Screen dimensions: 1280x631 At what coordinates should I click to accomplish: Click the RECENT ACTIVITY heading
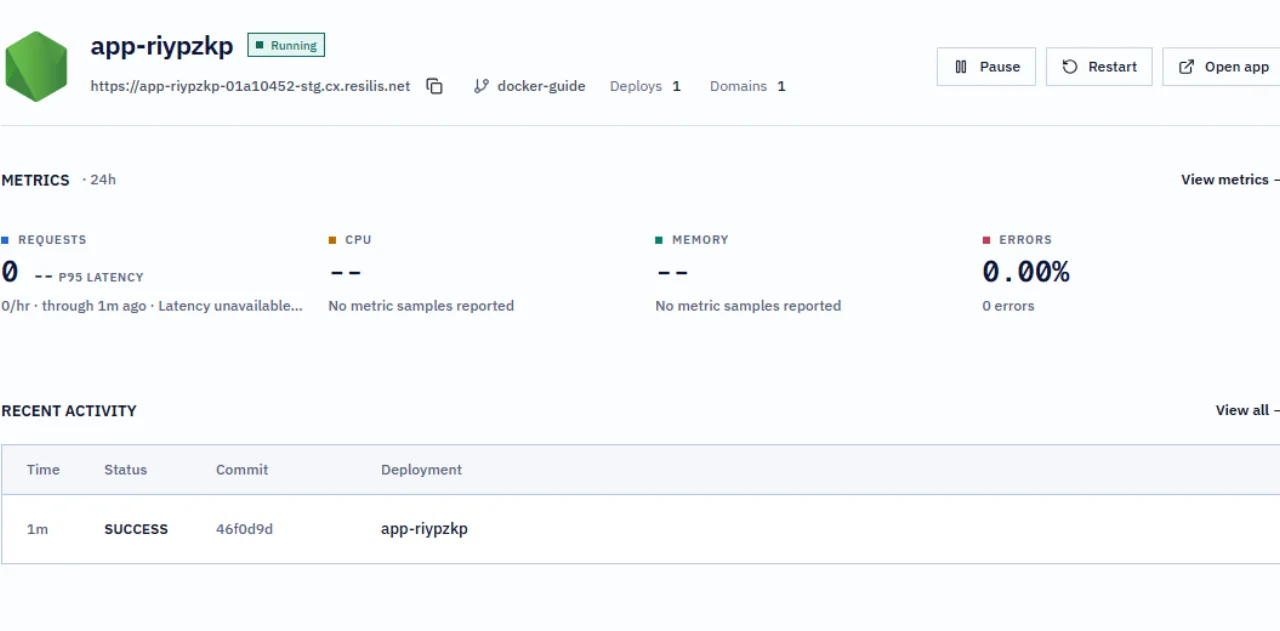(x=69, y=410)
